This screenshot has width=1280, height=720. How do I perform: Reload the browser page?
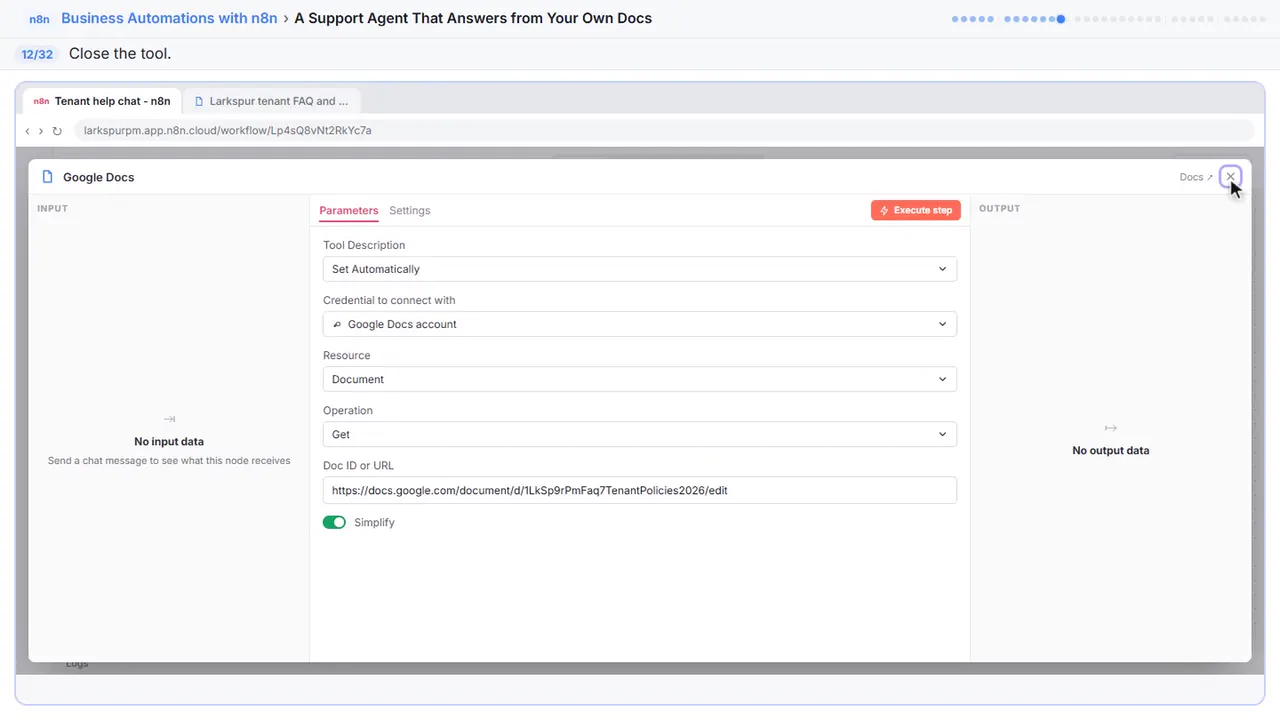[57, 131]
